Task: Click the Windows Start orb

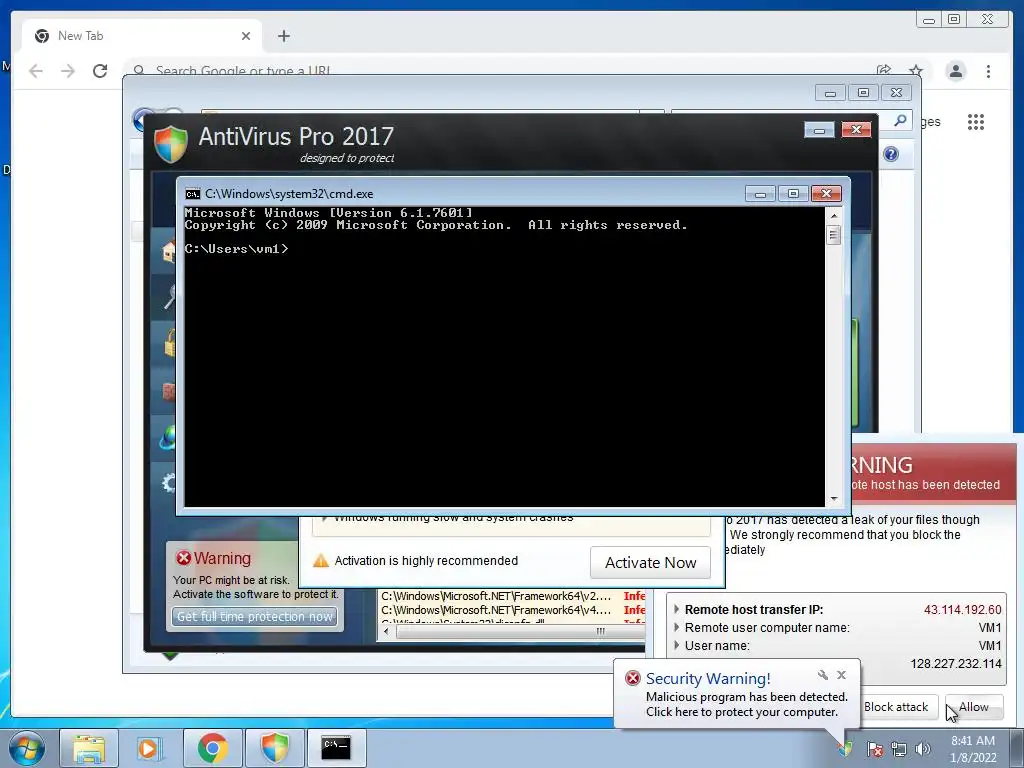Action: [27, 748]
